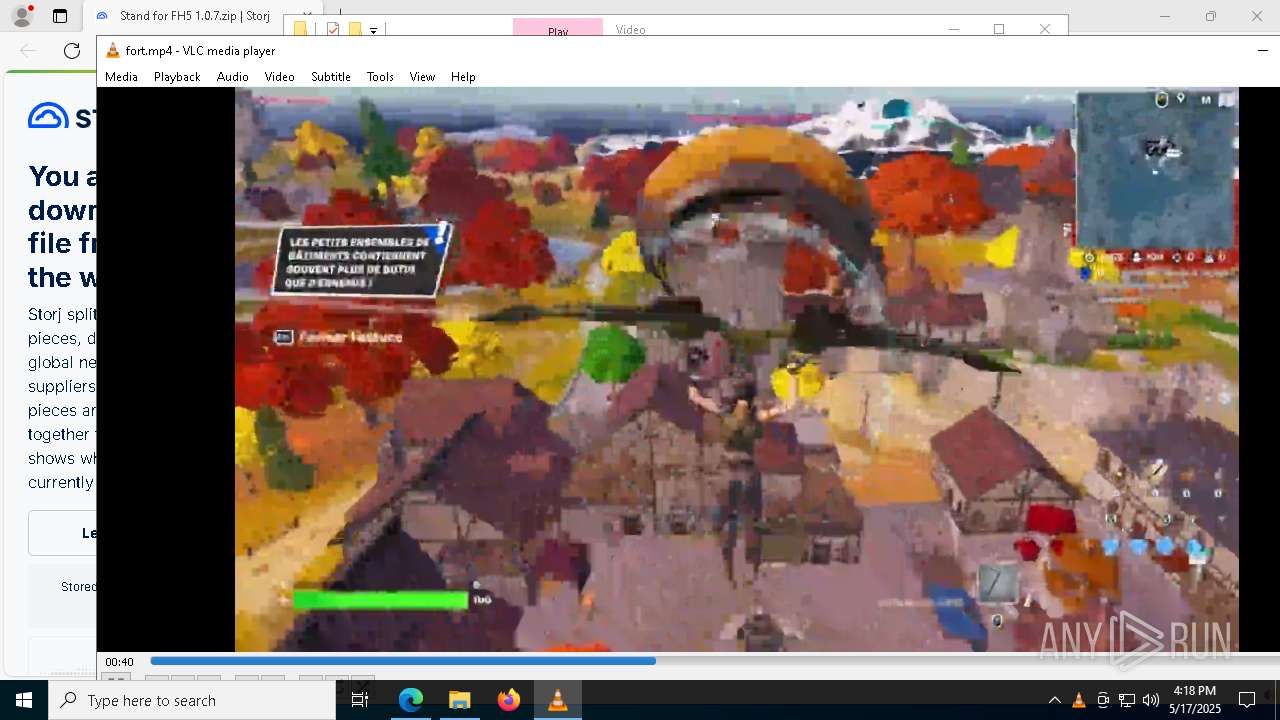Click the 00:40 elapsed time label
1280x720 pixels.
(x=120, y=662)
